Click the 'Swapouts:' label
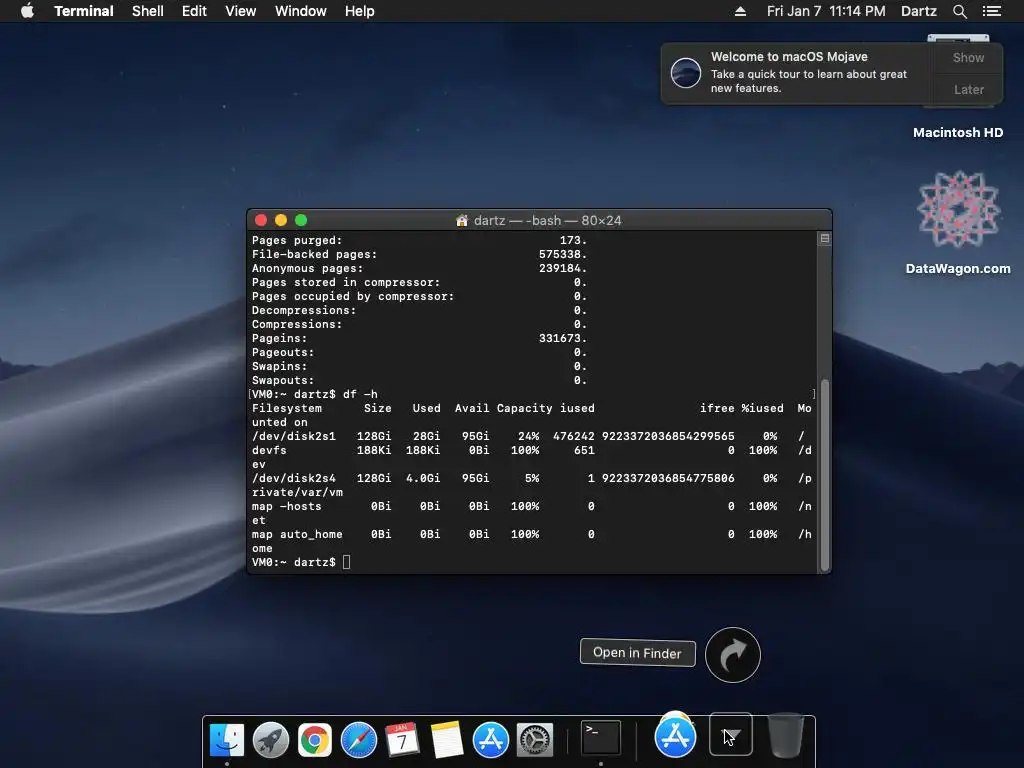The height and width of the screenshot is (768, 1024). [x=283, y=380]
